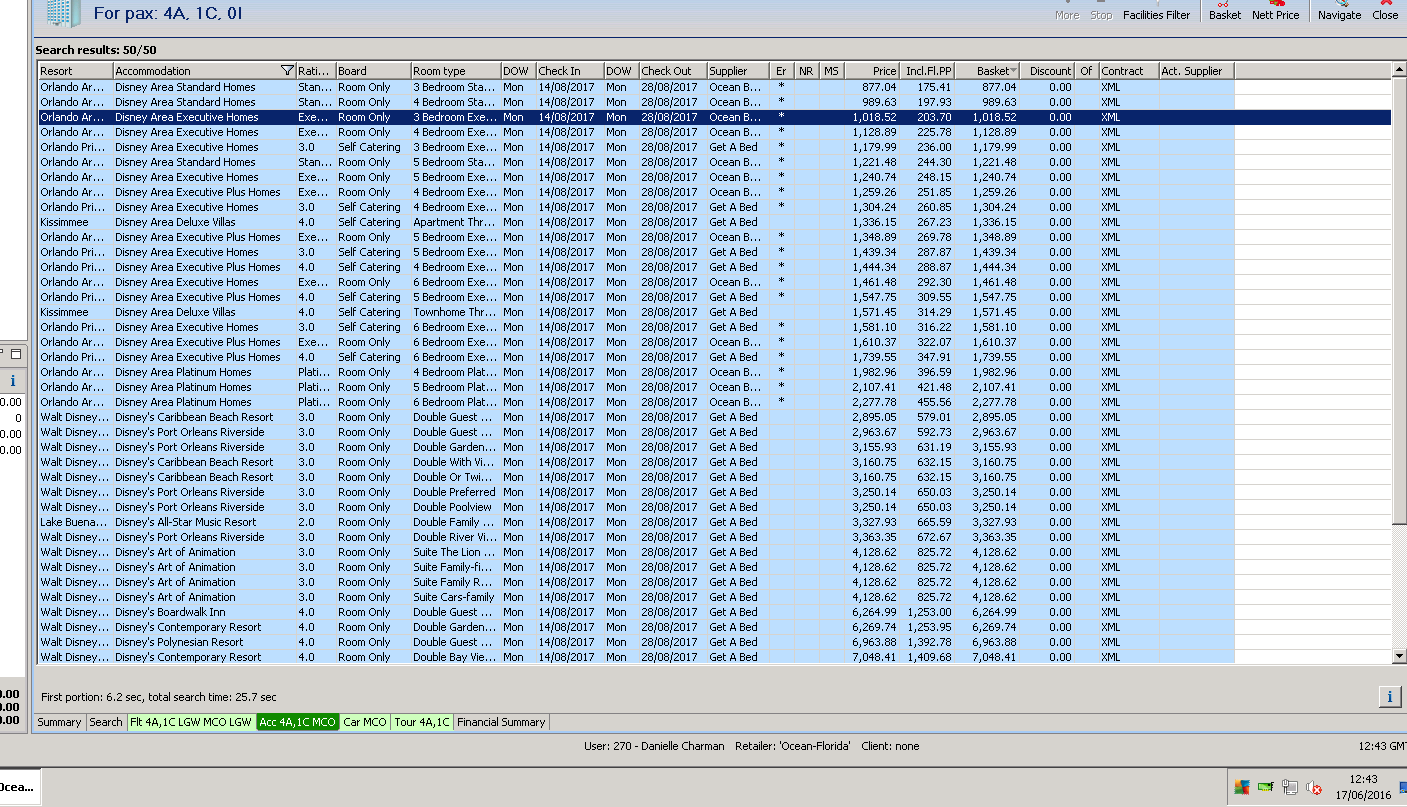Sort by the Room type column header
Screen dimensions: 1407x807
click(x=455, y=71)
